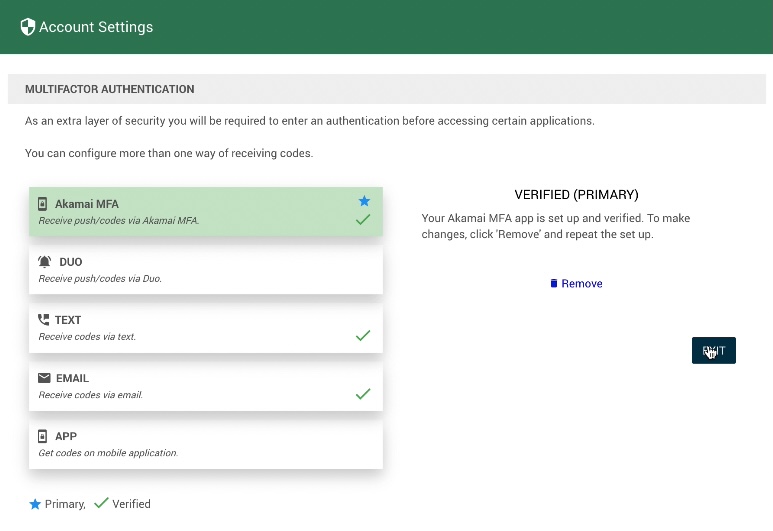The image size is (773, 531).
Task: Click the TEXT phone message icon
Action: [43, 320]
